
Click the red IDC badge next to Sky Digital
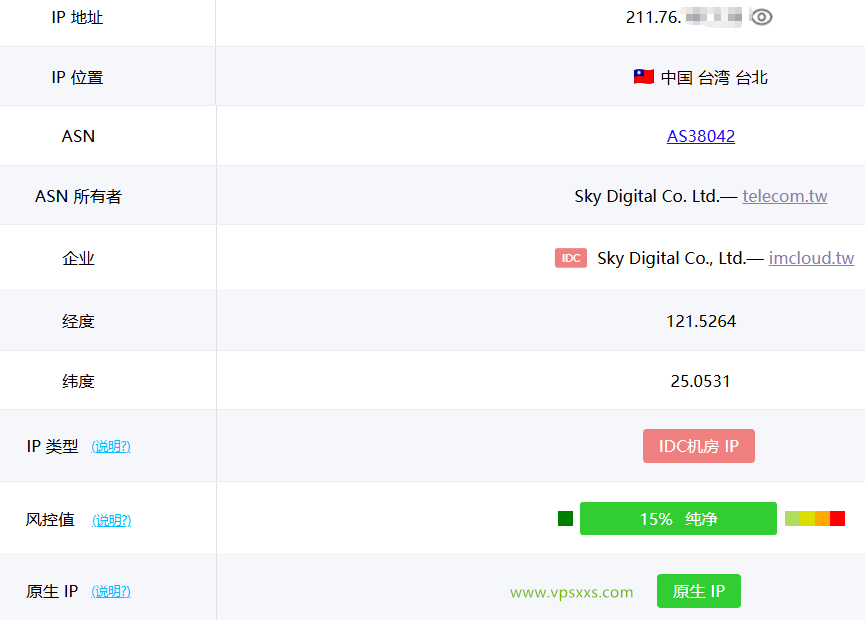(x=570, y=257)
